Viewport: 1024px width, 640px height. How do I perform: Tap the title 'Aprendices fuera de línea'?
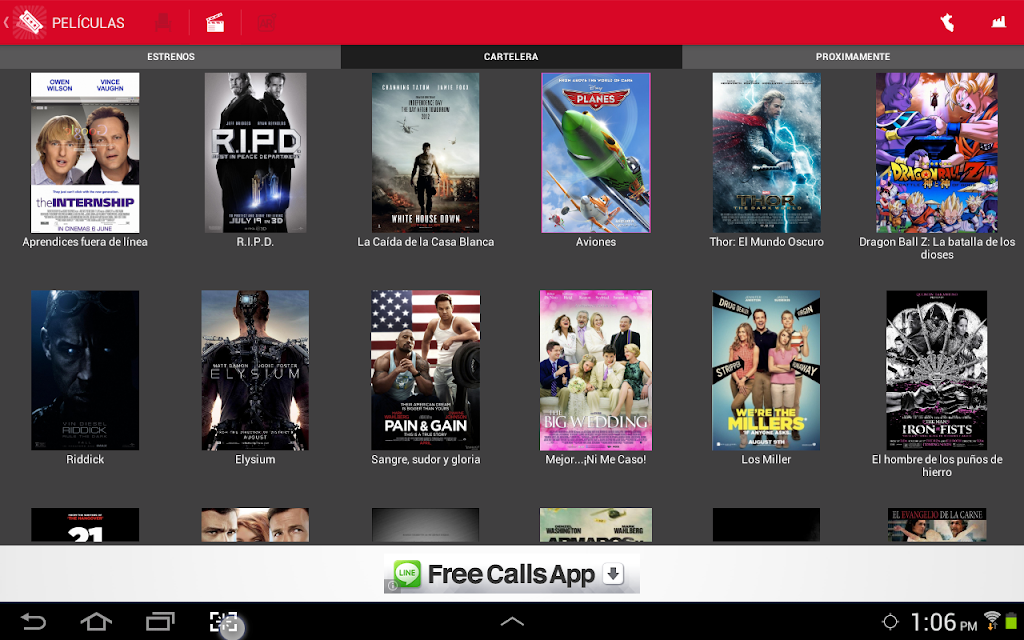point(85,242)
